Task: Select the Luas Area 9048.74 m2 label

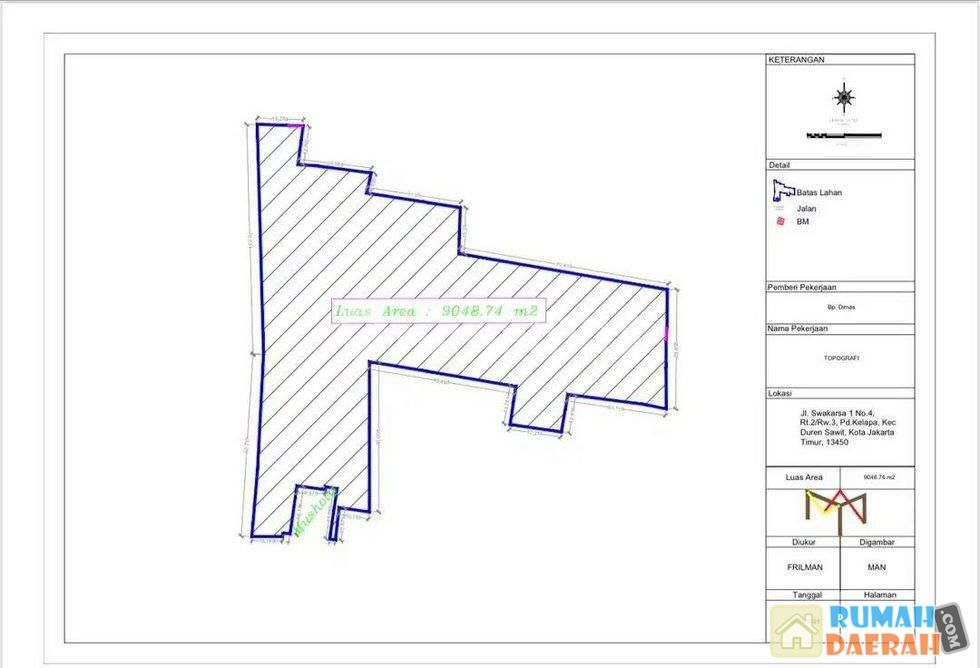Action: [x=437, y=312]
